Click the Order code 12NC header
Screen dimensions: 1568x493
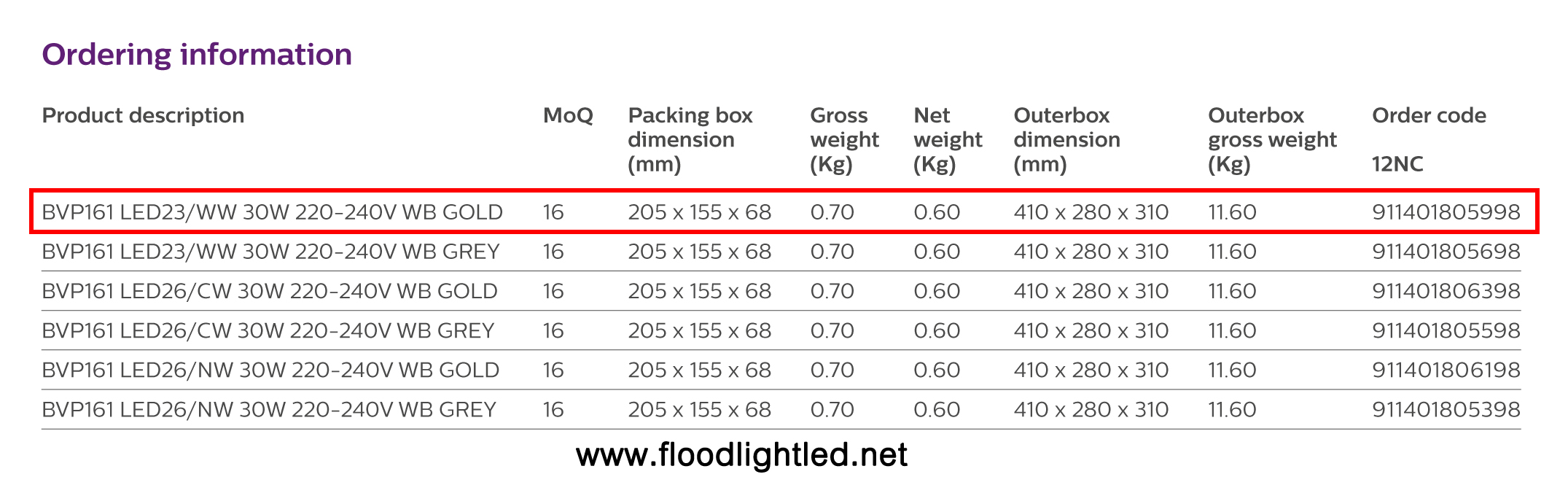pyautogui.click(x=1429, y=139)
